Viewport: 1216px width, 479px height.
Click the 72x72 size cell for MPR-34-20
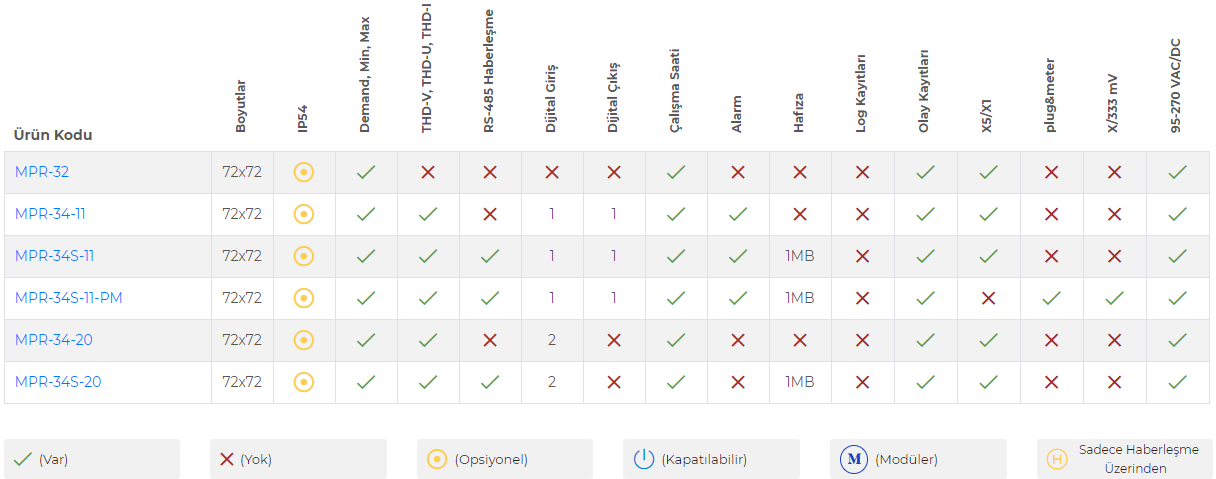point(242,340)
